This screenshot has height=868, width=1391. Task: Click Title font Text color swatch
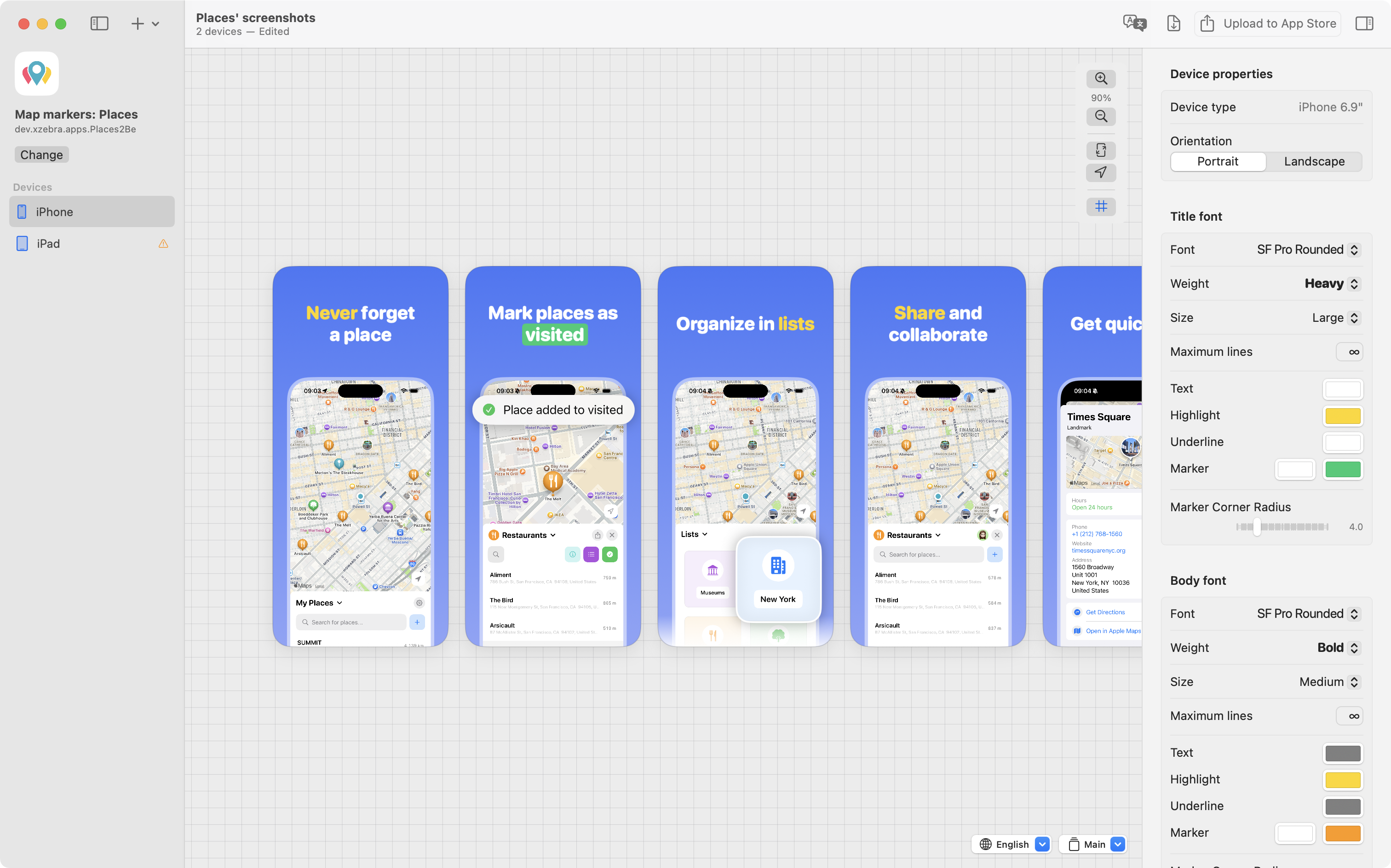click(1342, 389)
